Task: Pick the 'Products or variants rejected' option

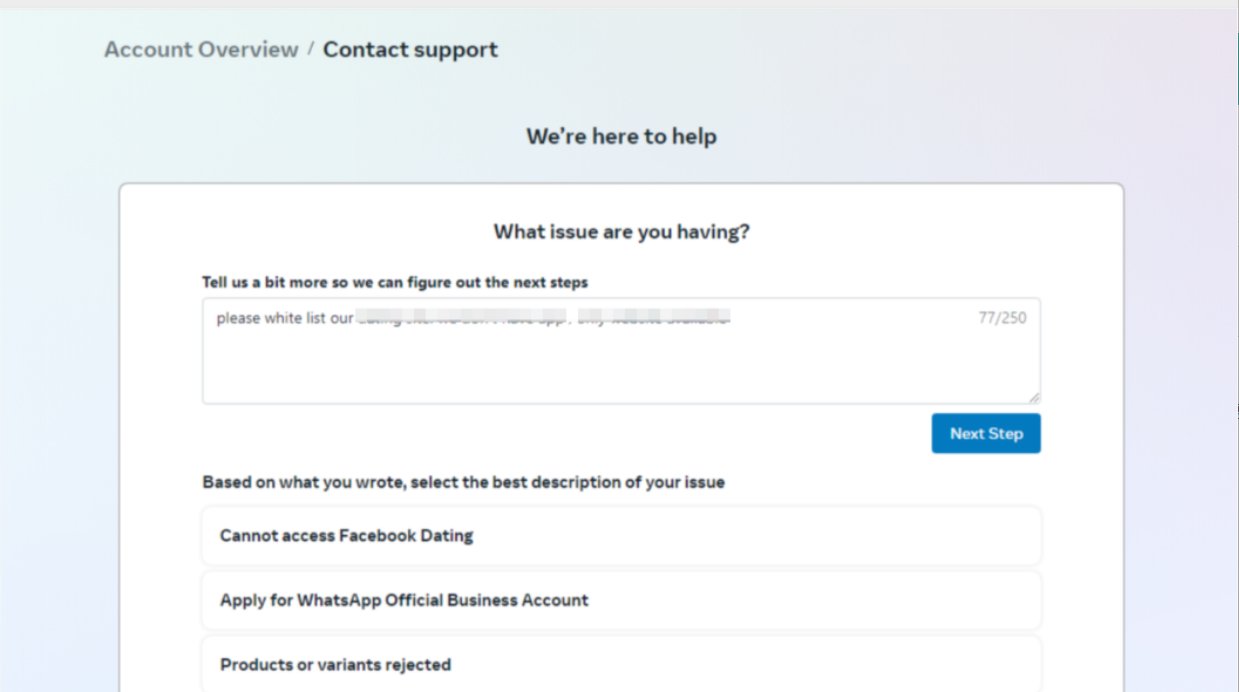Action: pyautogui.click(x=620, y=665)
